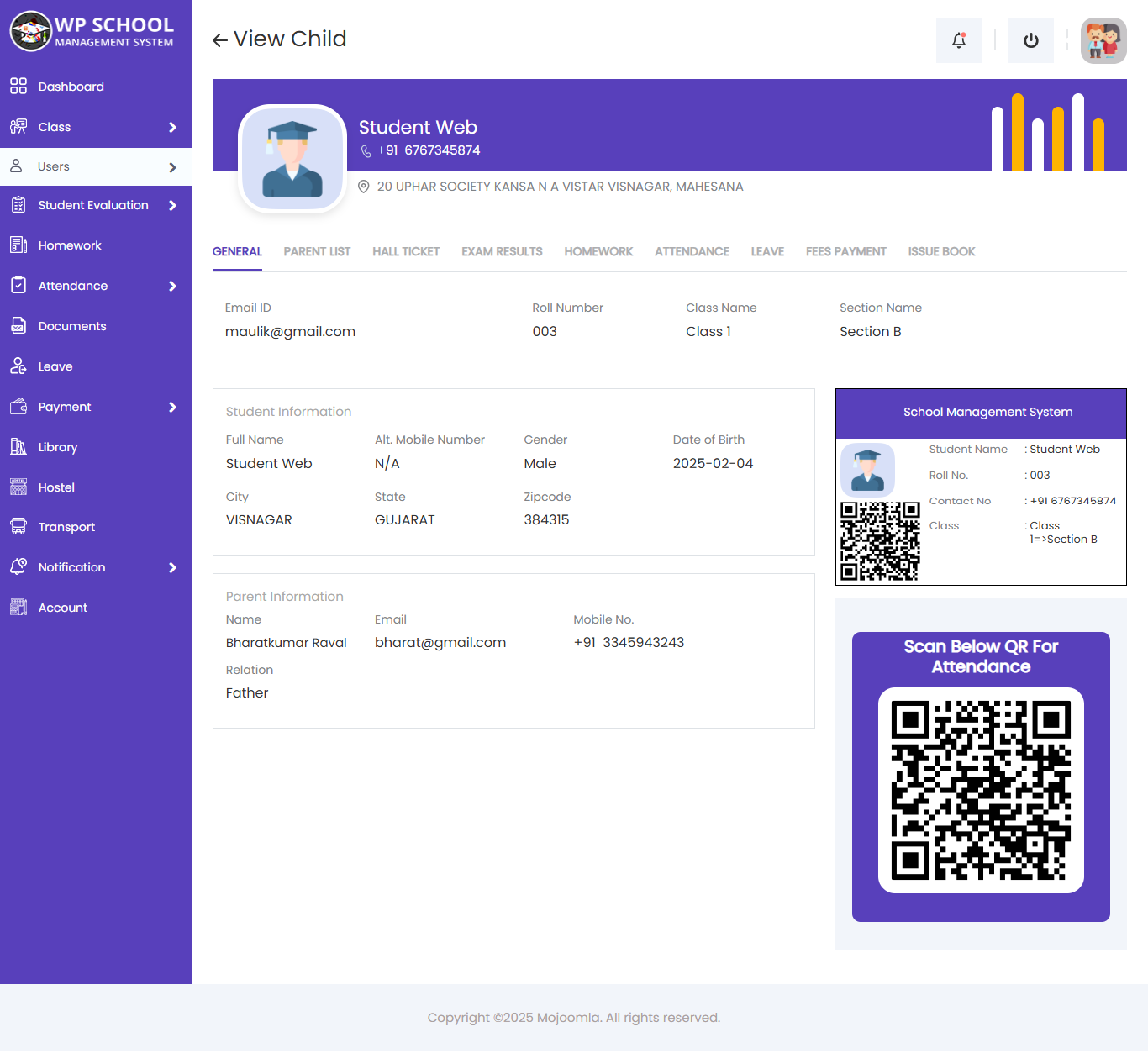The height and width of the screenshot is (1053, 1148).
Task: Open Leave menu label
Action: 55,366
